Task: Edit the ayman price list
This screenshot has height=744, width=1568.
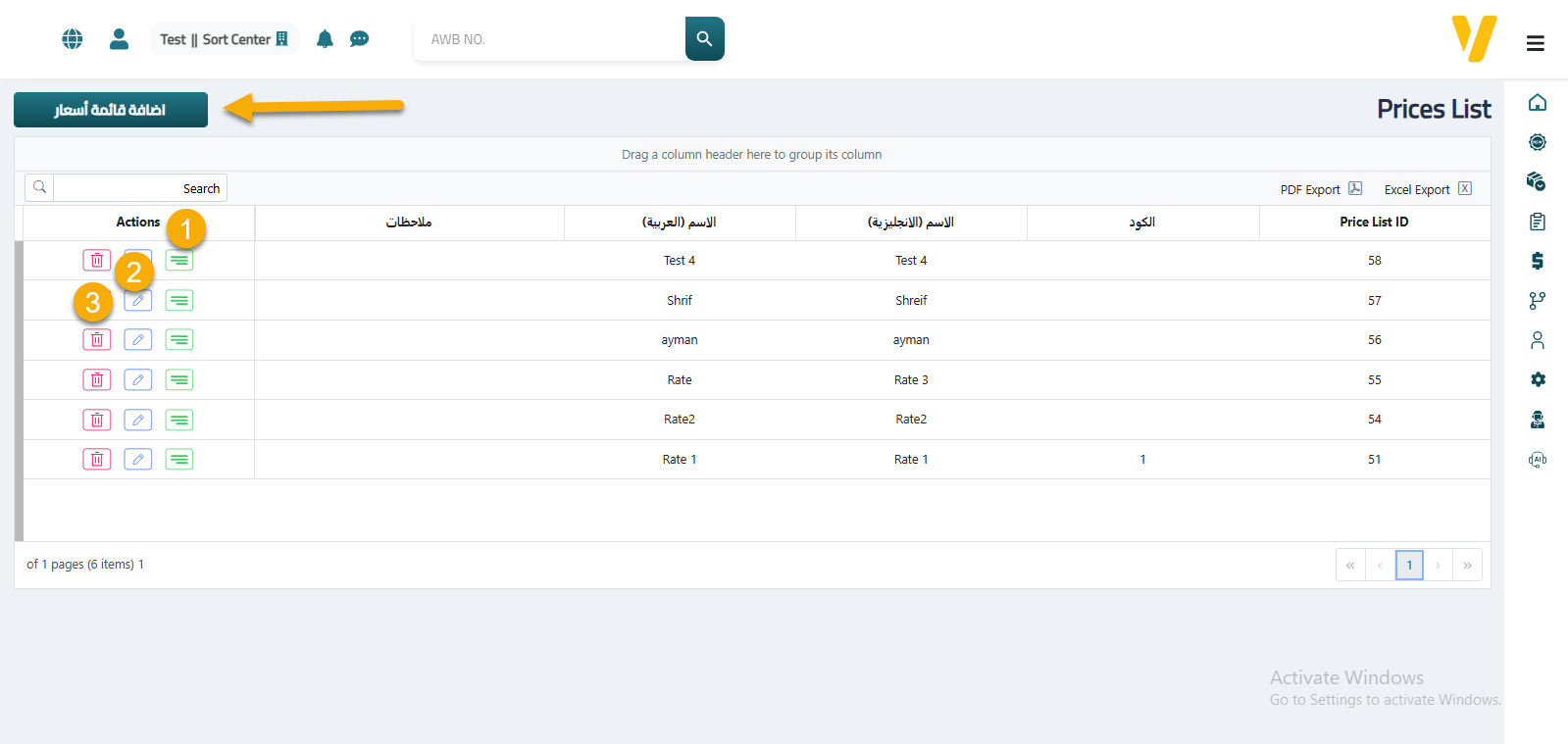Action: (138, 339)
